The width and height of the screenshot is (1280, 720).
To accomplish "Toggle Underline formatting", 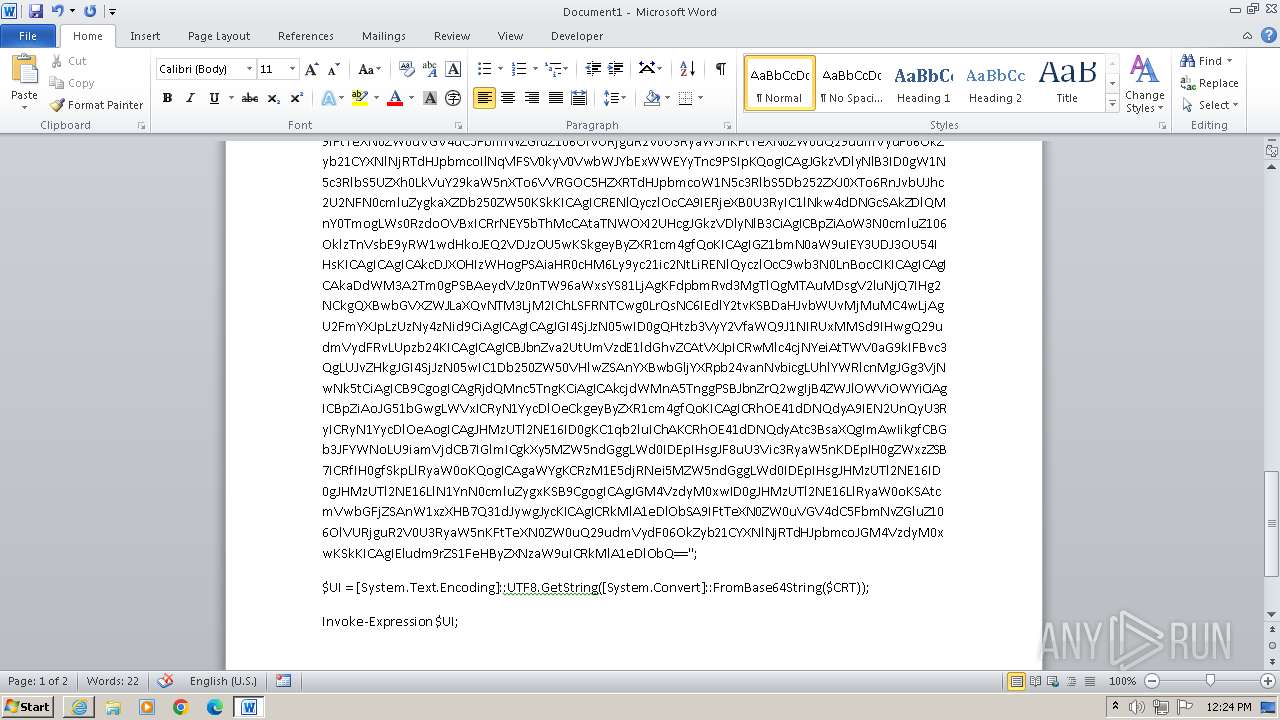I will coord(214,98).
